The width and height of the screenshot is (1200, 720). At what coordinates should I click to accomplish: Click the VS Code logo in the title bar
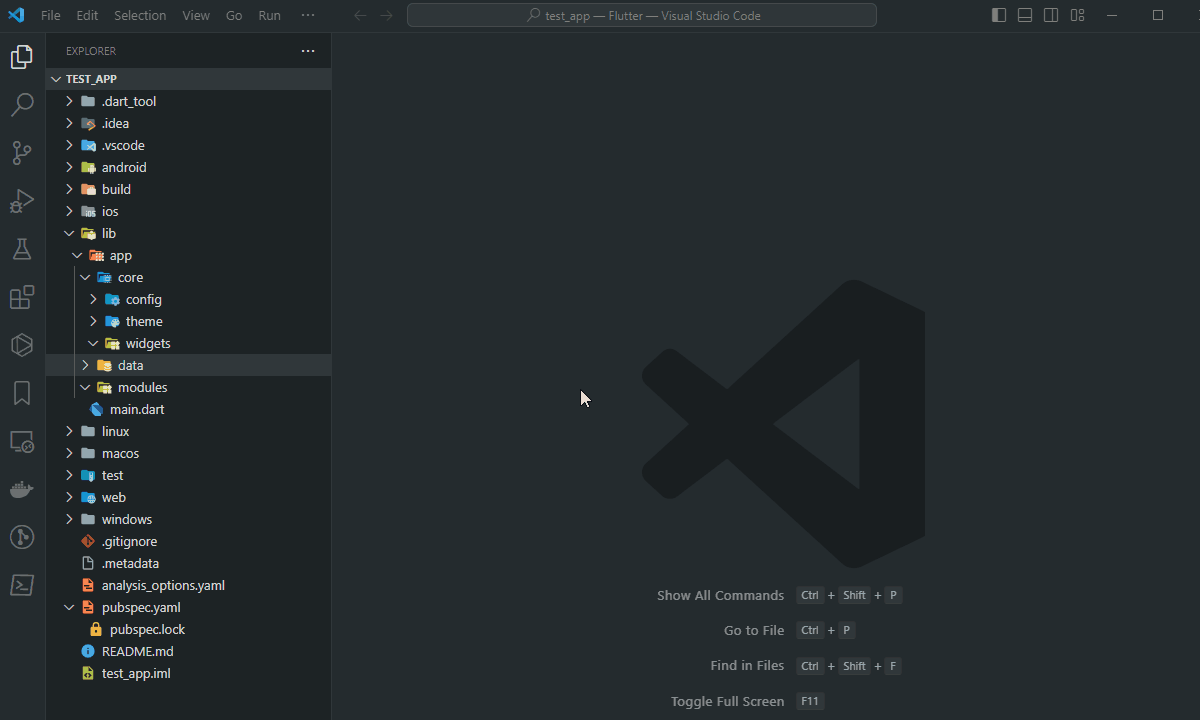pos(16,15)
